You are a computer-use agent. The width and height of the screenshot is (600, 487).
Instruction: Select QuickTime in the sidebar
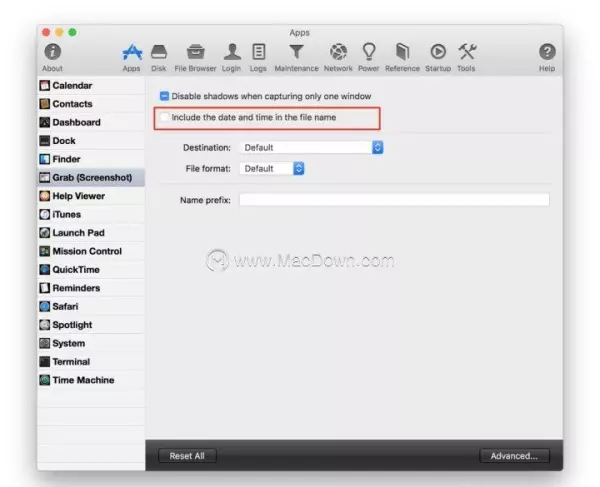click(91, 269)
